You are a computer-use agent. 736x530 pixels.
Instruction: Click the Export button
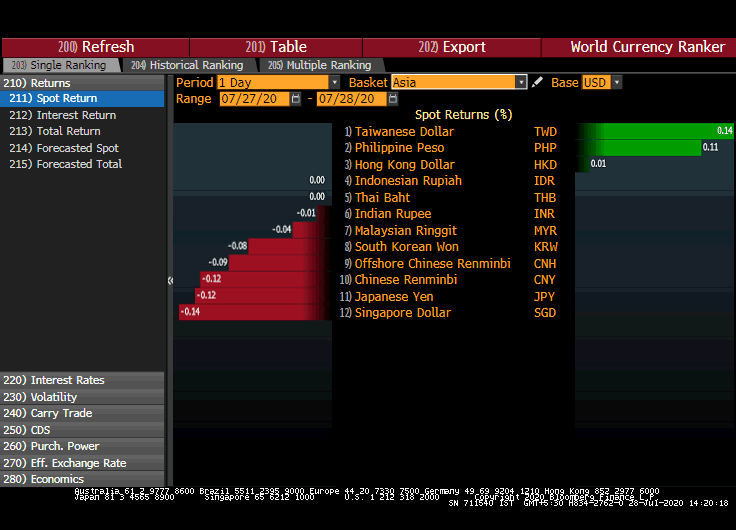(x=452, y=47)
